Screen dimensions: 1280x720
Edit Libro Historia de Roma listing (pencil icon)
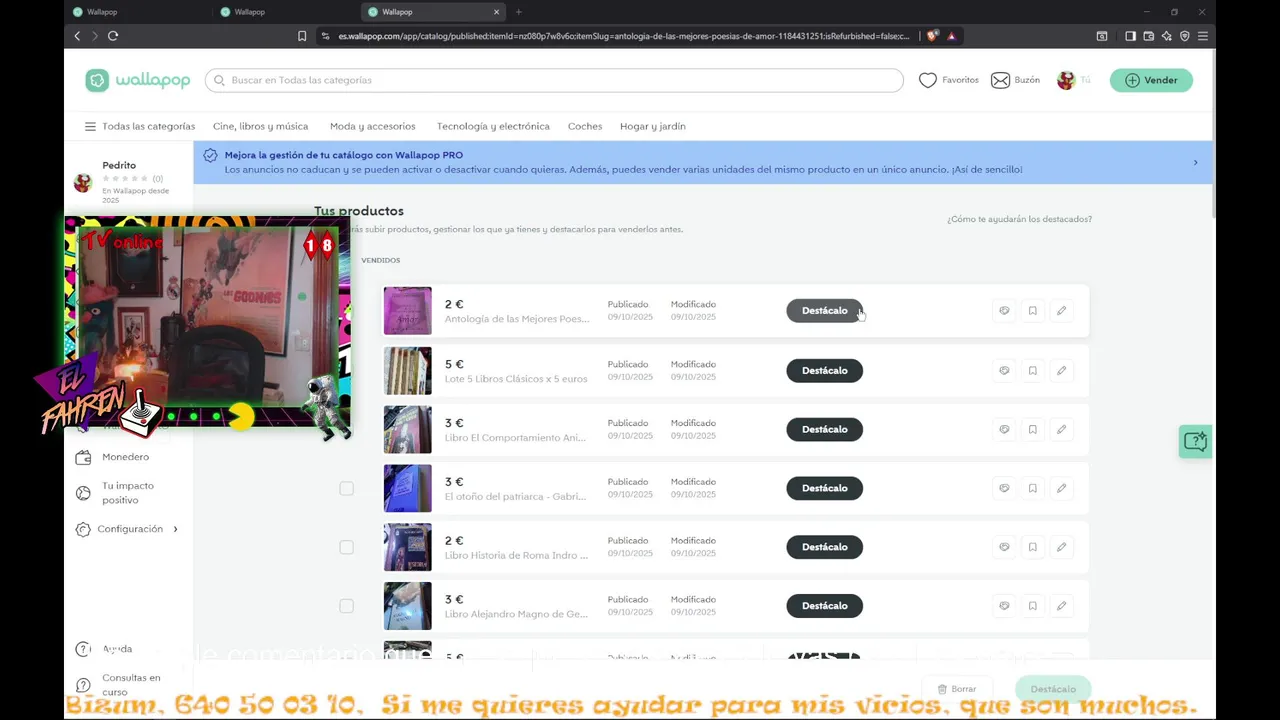1061,547
